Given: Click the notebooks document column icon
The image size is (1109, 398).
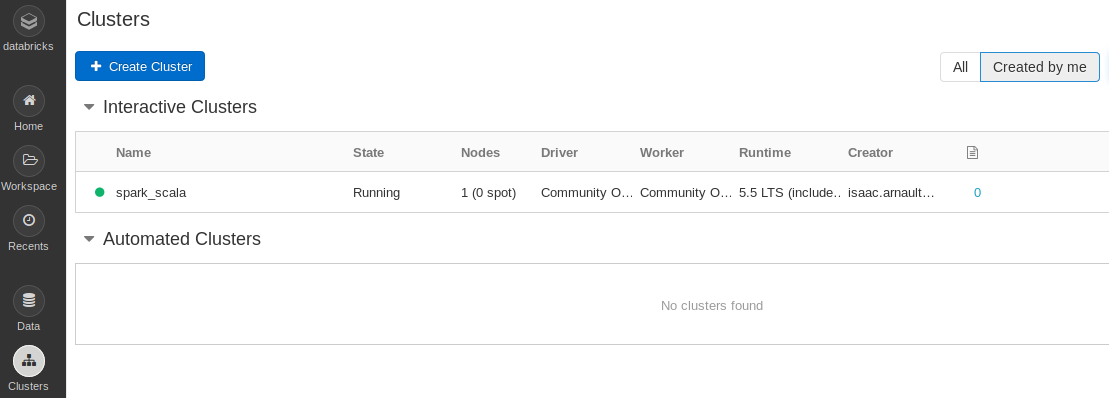Looking at the screenshot, I should [972, 152].
